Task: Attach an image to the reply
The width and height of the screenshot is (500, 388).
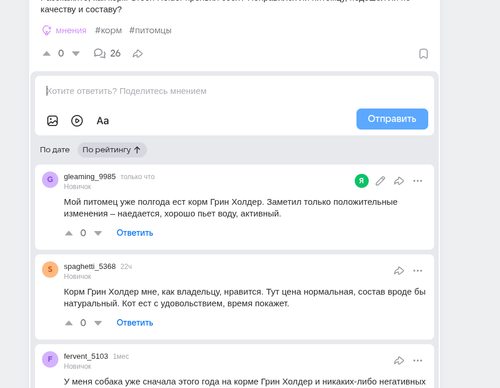Action: [52, 121]
